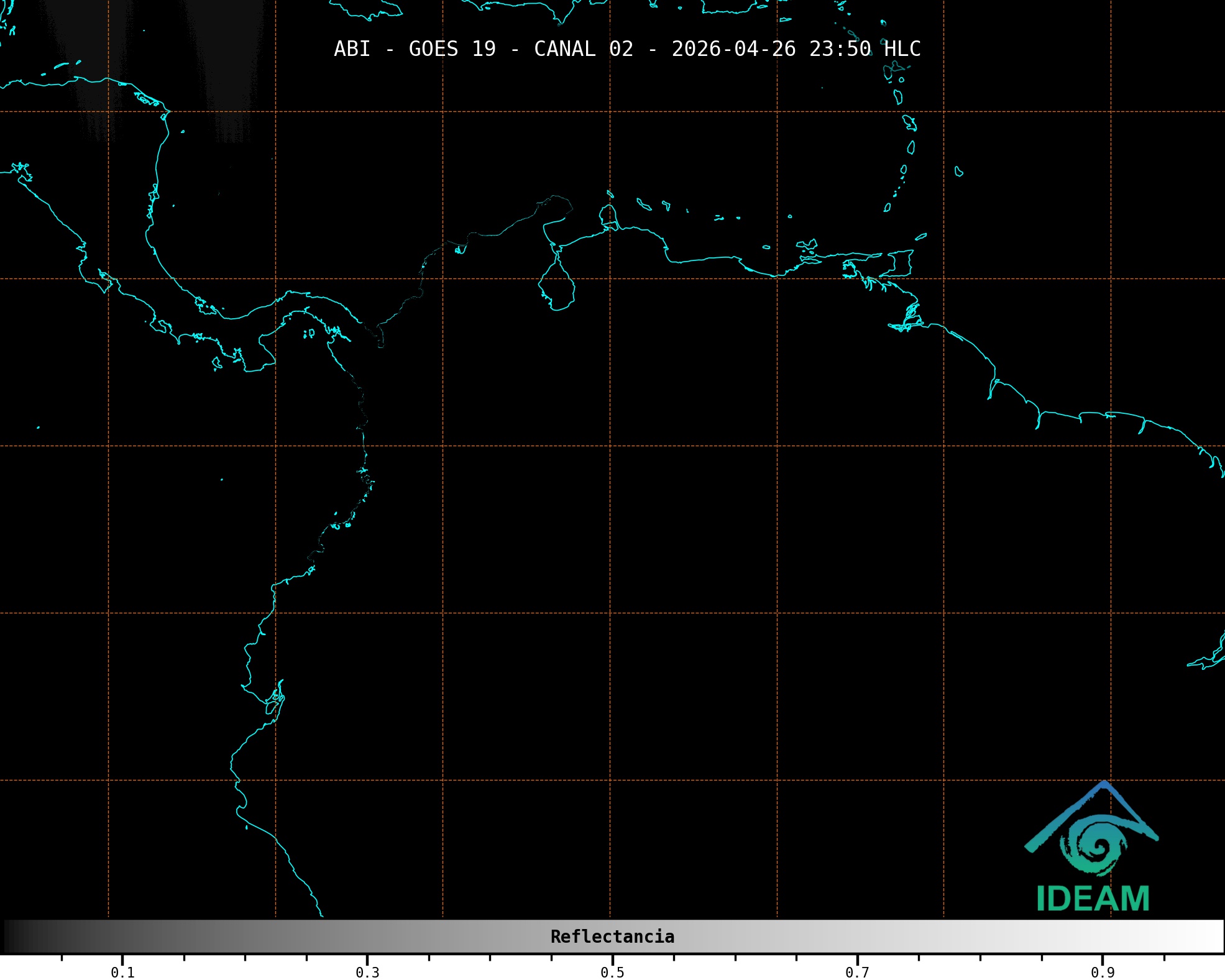Click the IDEAM spiral logo icon
1225x980 pixels.
pos(1094,844)
